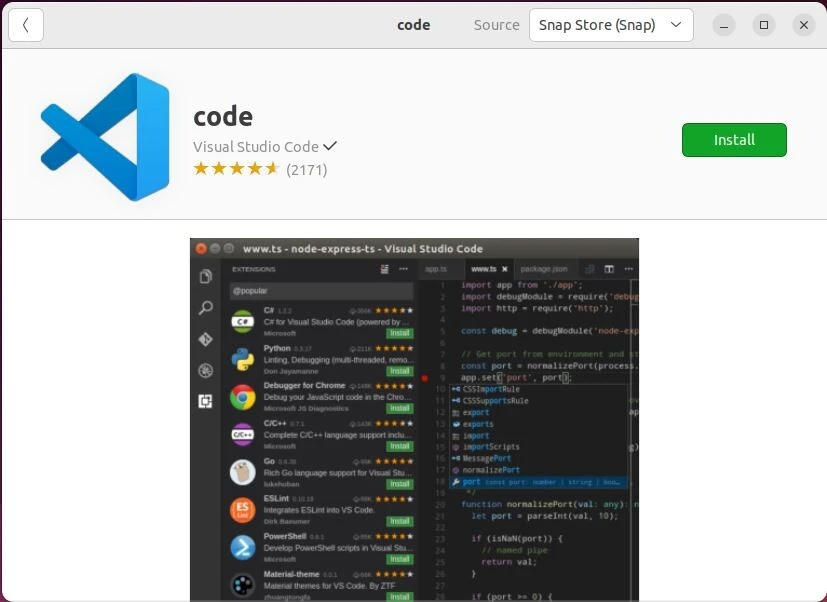Click the @popular extensions search field

point(320,291)
